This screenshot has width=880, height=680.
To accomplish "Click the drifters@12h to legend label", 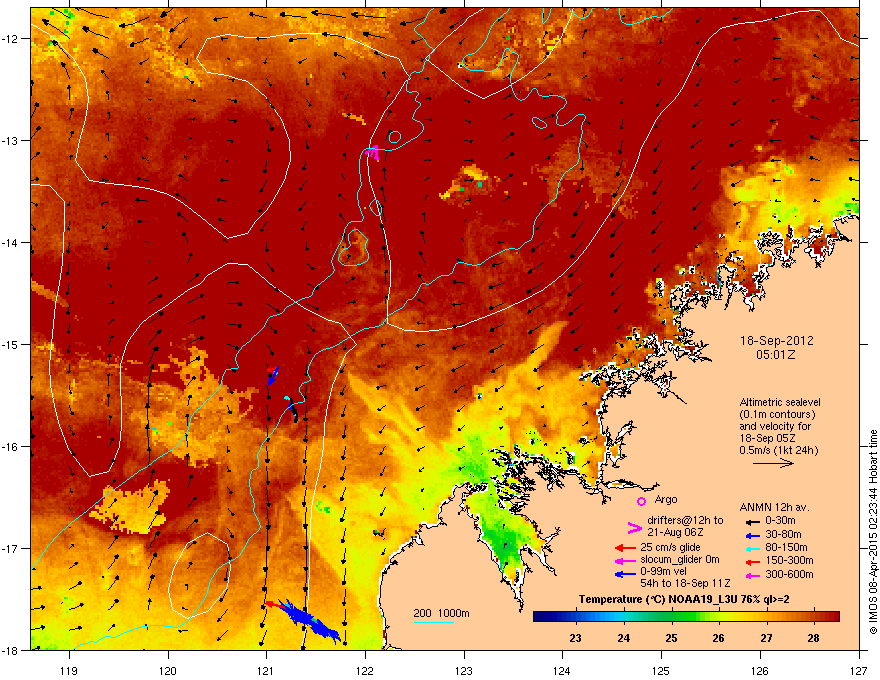I will (x=685, y=521).
